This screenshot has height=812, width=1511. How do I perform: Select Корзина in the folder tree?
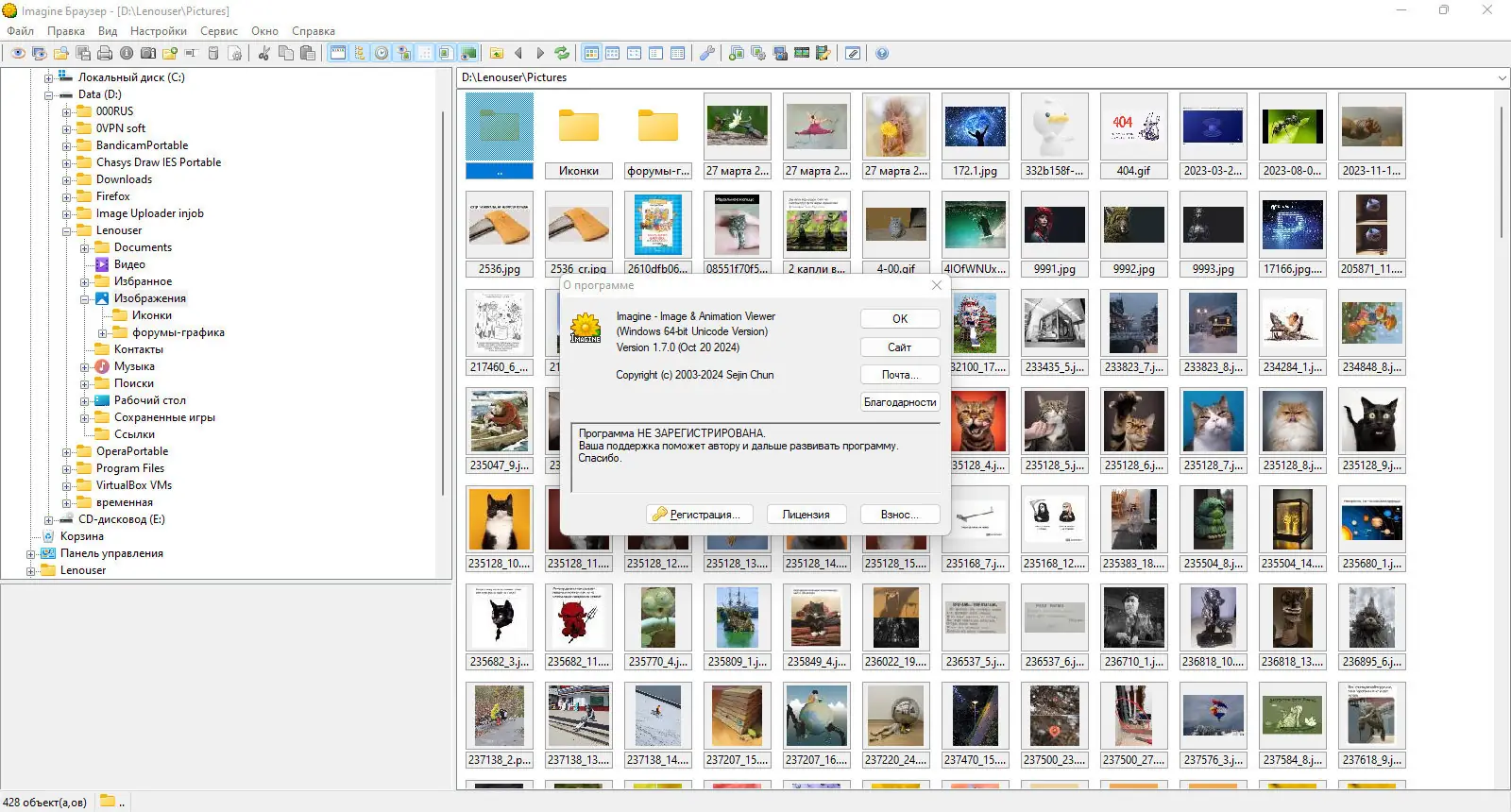[82, 536]
